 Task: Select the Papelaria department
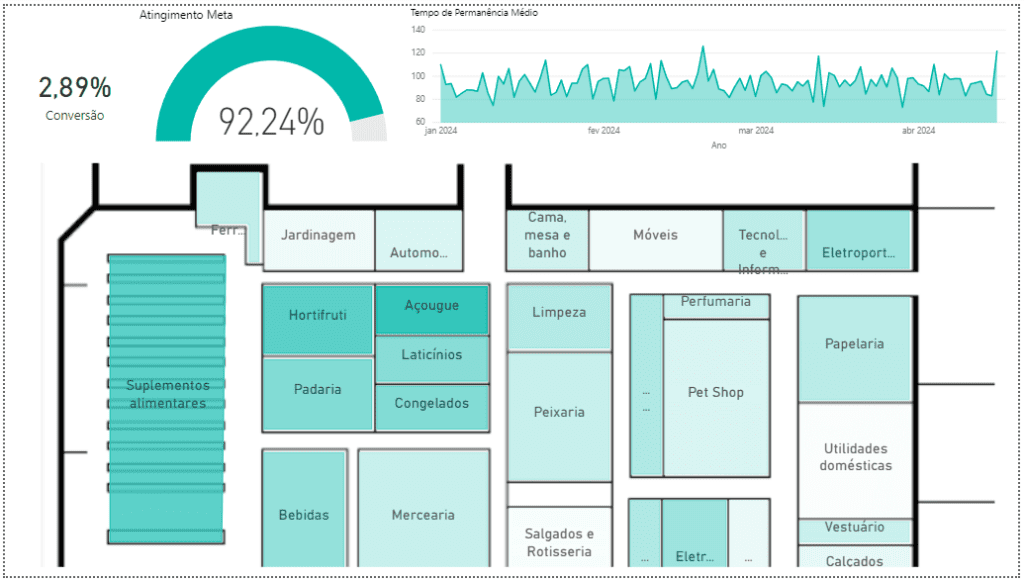pos(854,349)
